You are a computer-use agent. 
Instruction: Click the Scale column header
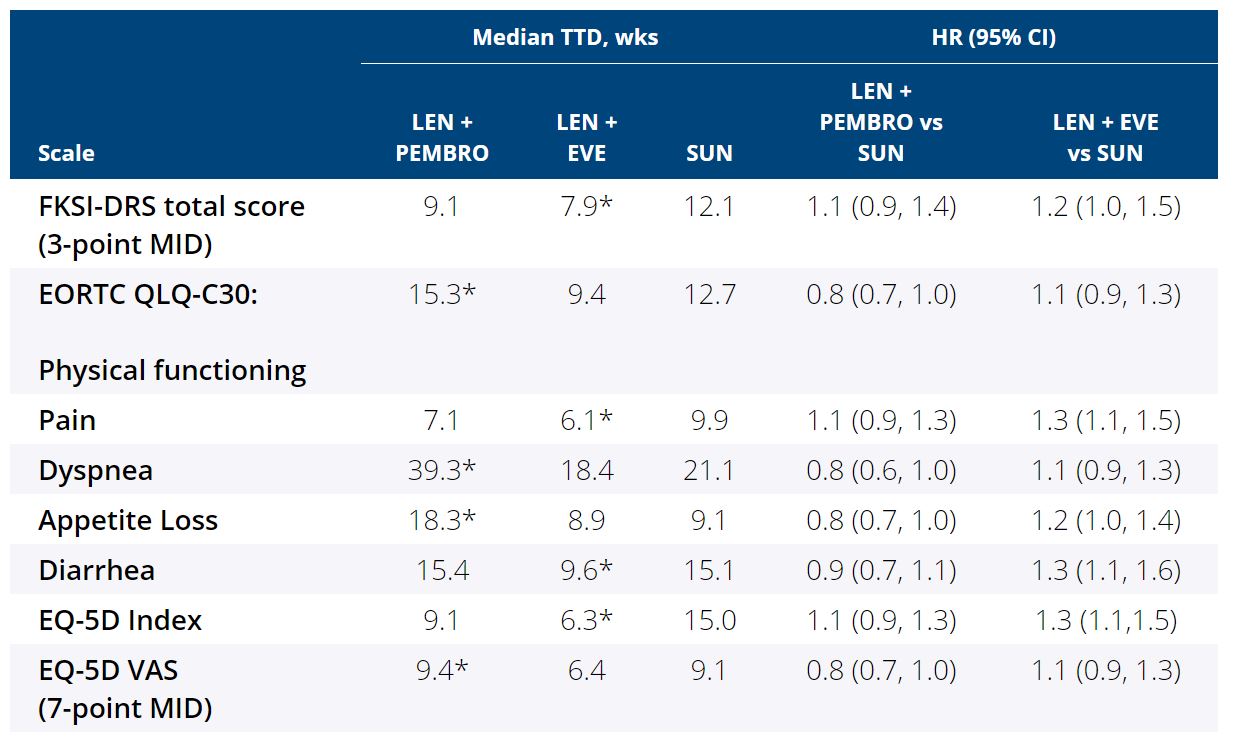tap(66, 153)
